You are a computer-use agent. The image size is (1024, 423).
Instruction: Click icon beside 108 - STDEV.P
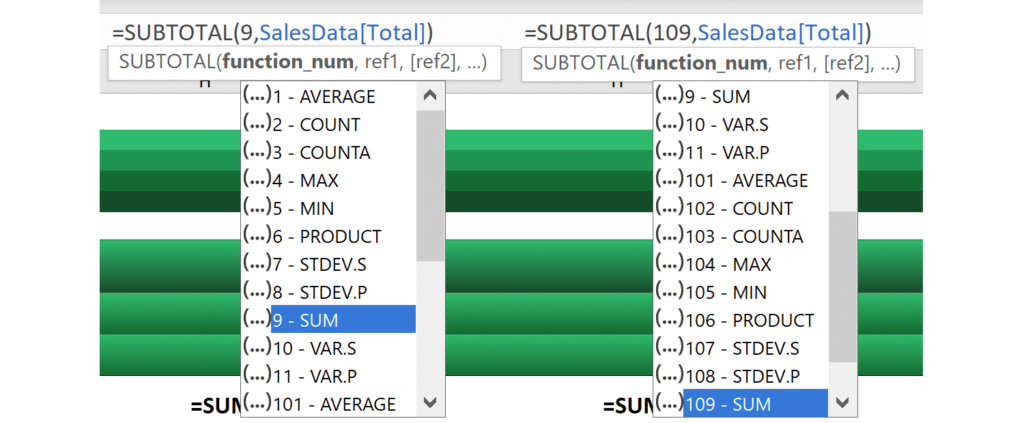click(x=669, y=376)
